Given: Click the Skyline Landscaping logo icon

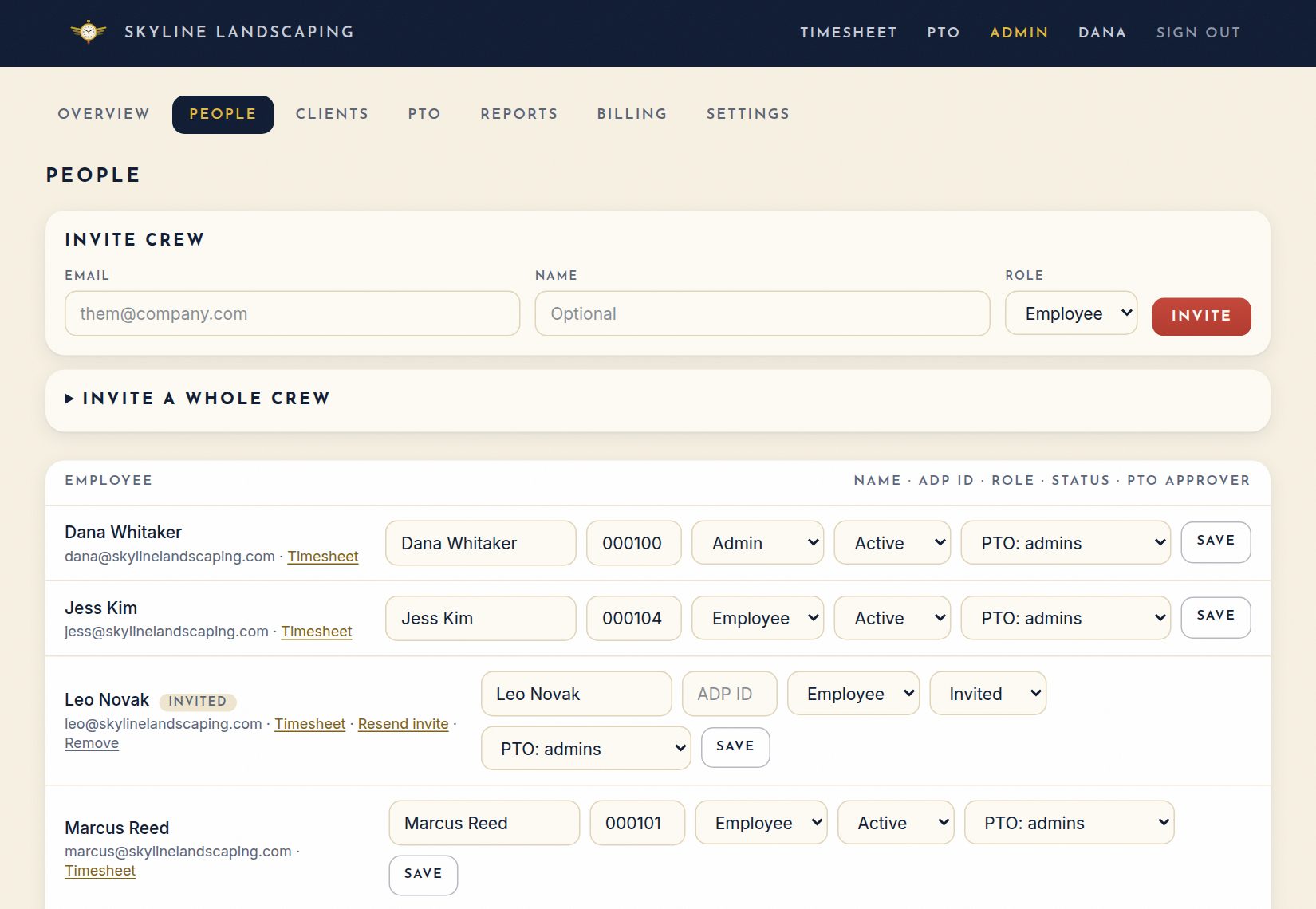Looking at the screenshot, I should [89, 32].
